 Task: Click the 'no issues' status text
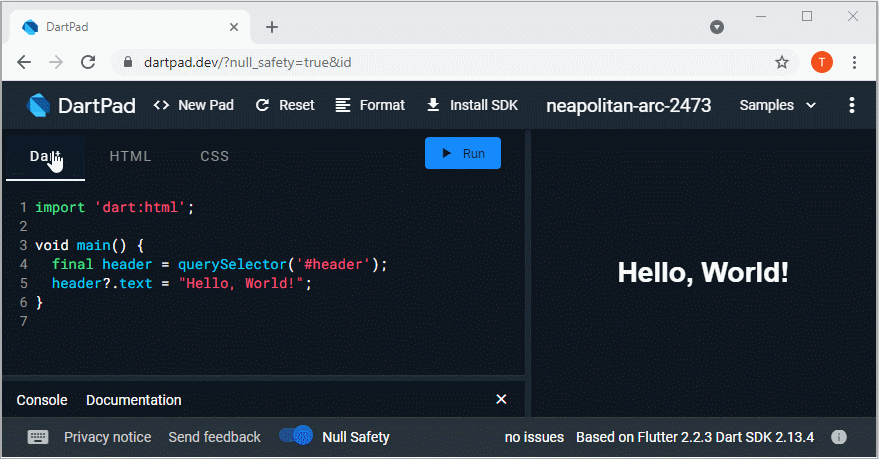(534, 437)
